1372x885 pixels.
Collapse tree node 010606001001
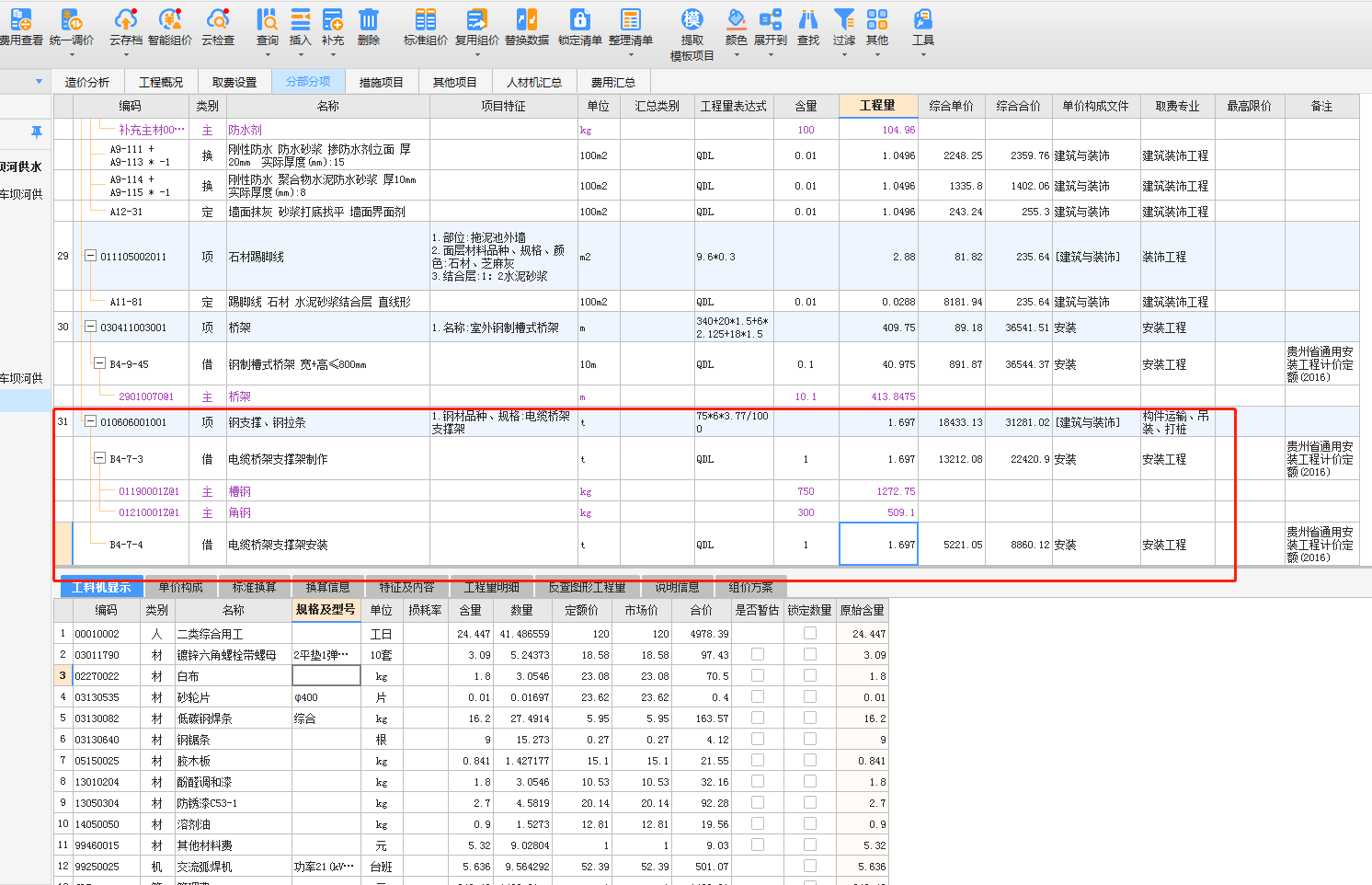pyautogui.click(x=90, y=421)
